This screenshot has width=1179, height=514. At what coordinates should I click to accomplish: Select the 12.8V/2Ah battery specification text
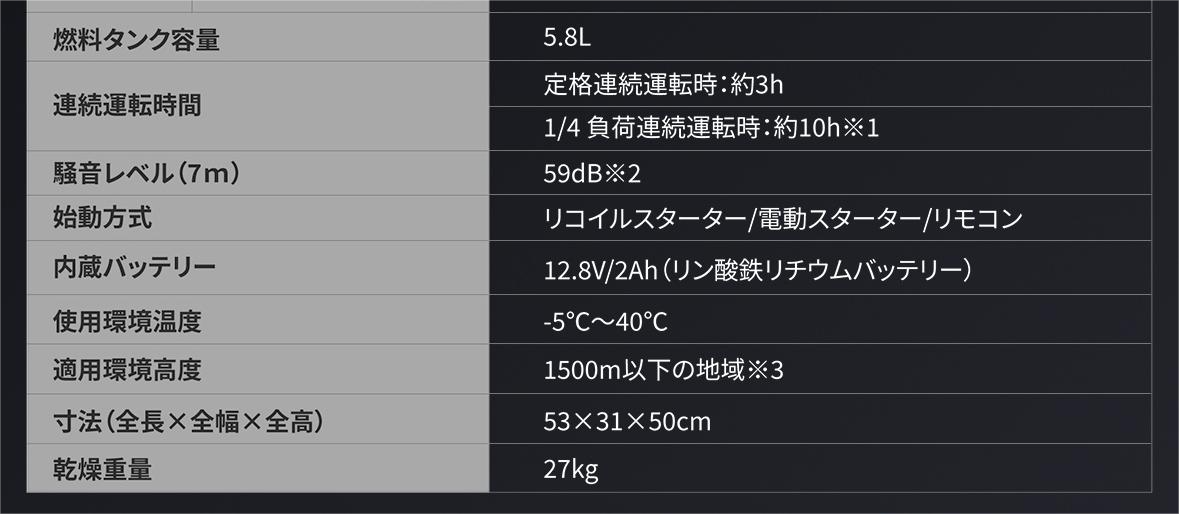(757, 269)
